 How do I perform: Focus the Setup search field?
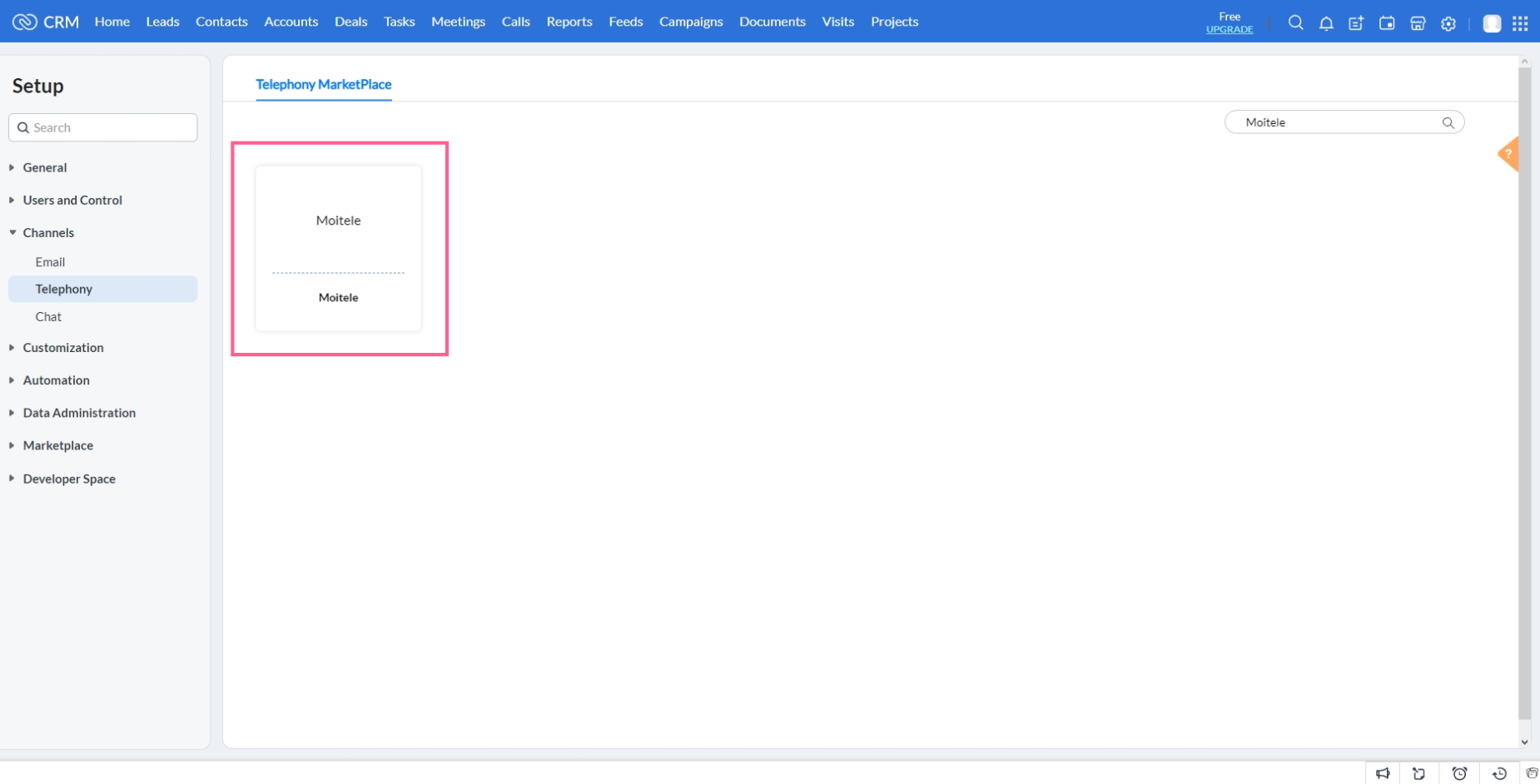103,127
